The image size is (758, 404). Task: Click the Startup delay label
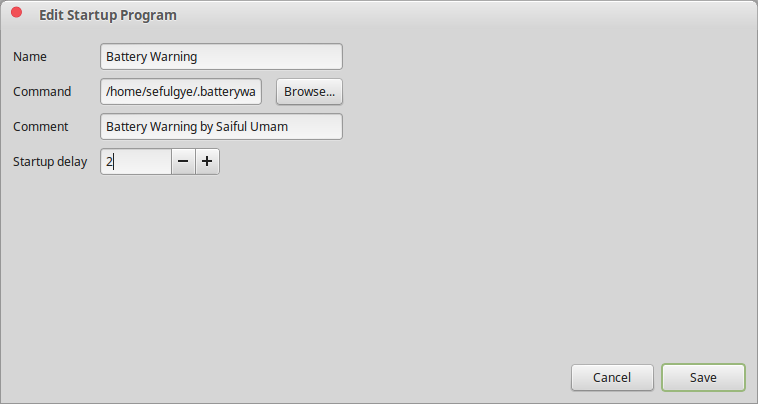coord(50,162)
